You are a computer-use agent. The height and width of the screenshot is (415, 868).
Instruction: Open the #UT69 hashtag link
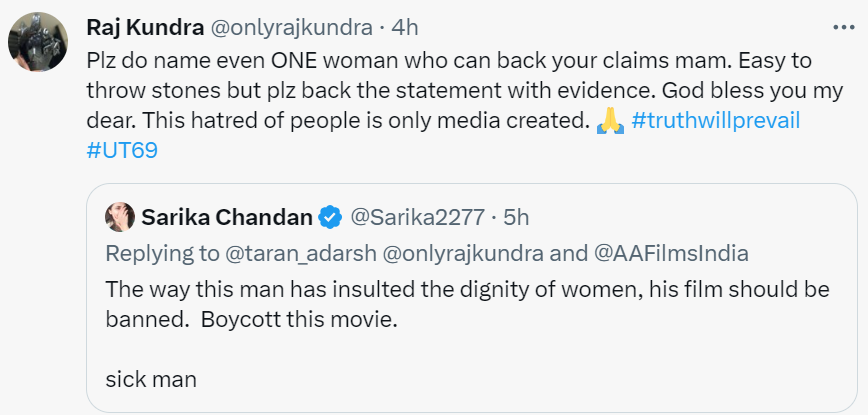pos(122,150)
